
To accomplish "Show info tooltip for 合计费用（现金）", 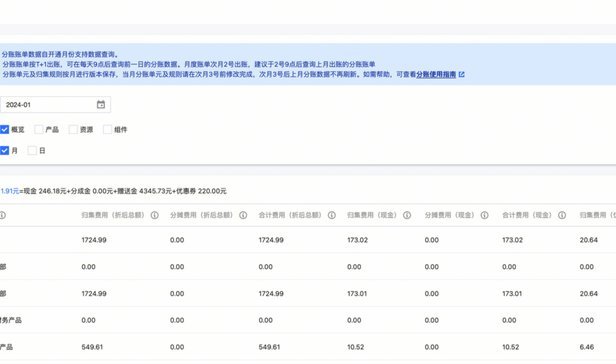I will click(562, 215).
